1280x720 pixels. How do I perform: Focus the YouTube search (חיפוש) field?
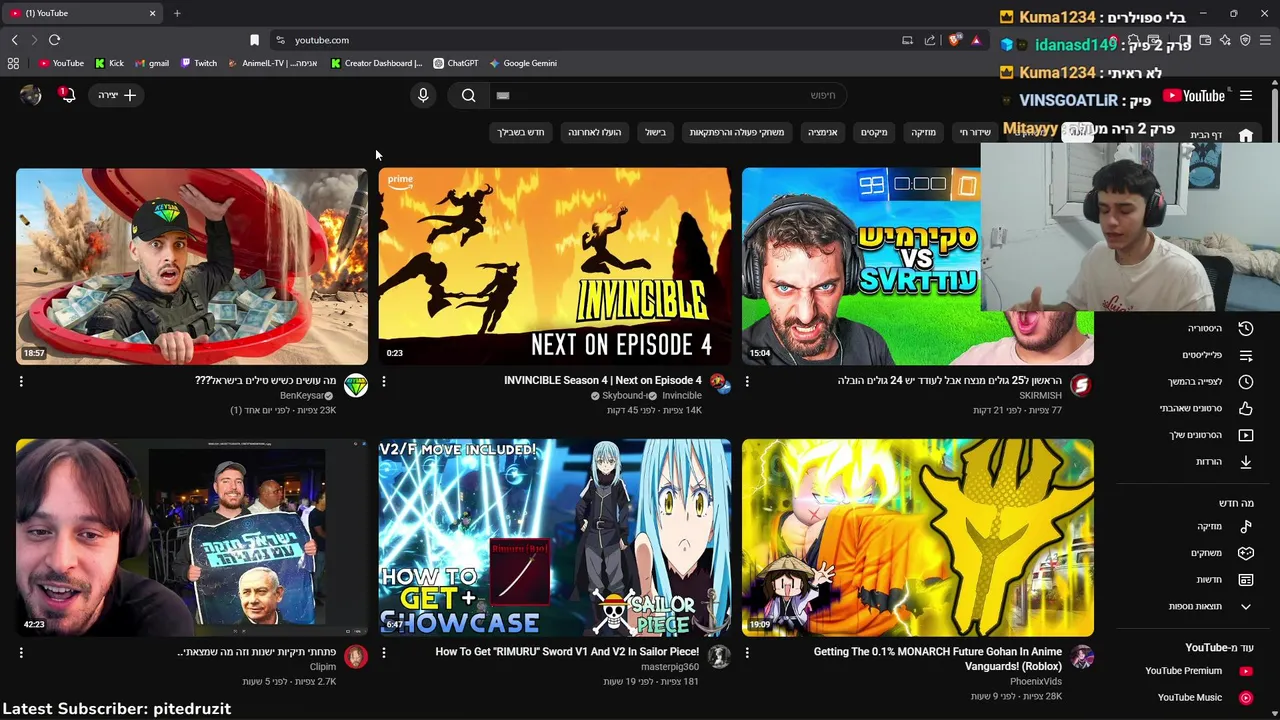tap(668, 95)
